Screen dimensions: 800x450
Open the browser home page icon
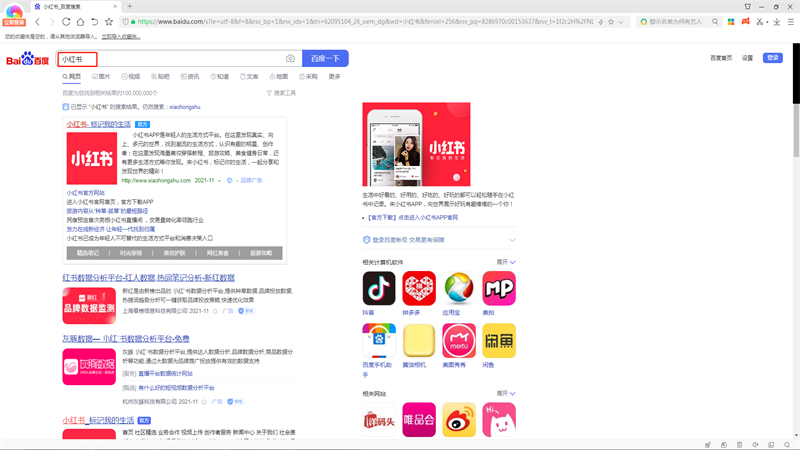[80, 22]
